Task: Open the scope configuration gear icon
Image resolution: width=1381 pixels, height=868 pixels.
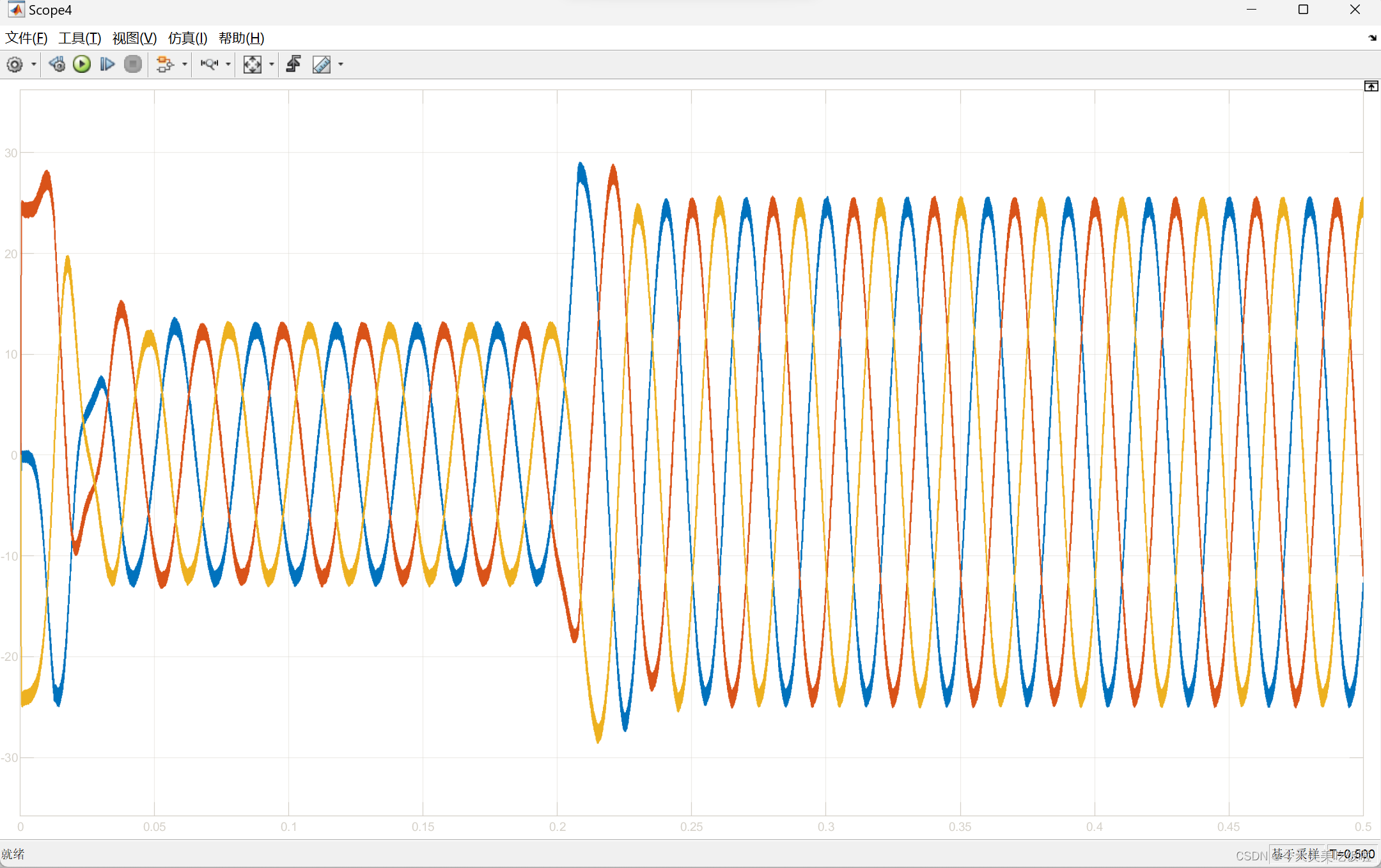Action: (x=15, y=65)
